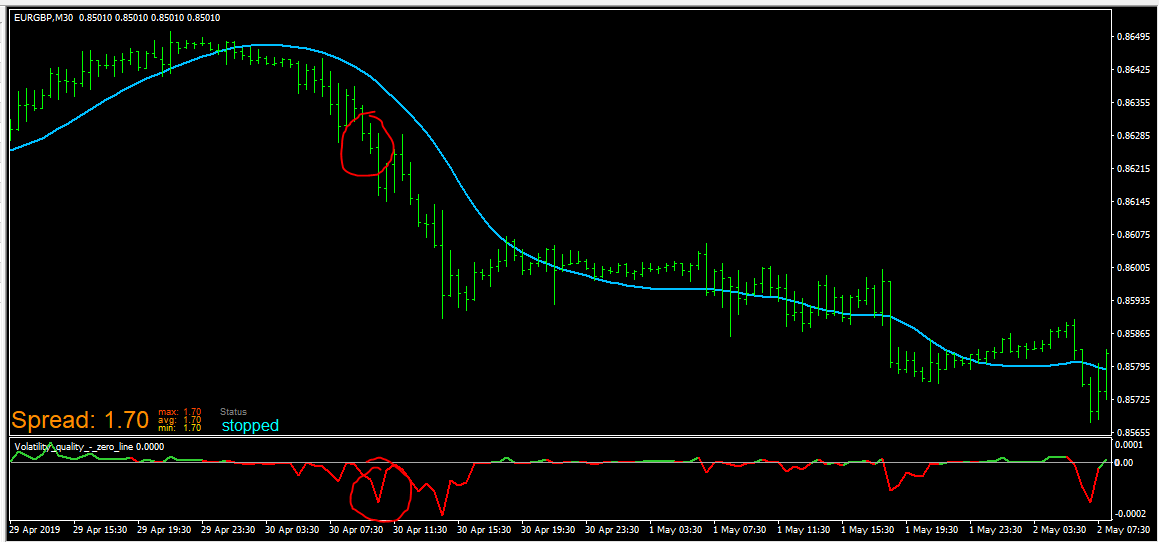This screenshot has height=542, width=1159.
Task: Click the 29 Apr 19:30 time label
Action: pos(166,530)
